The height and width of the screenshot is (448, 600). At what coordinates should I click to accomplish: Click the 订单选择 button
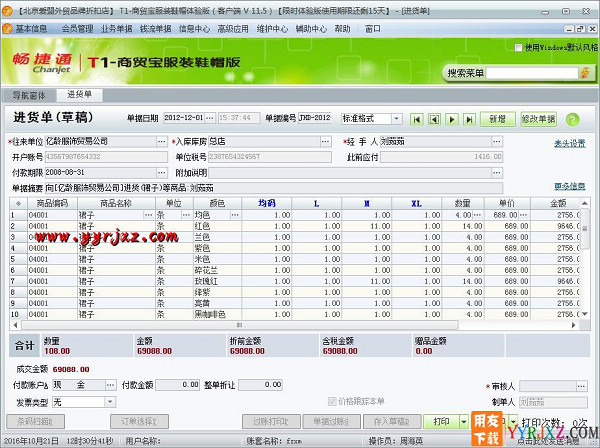pos(139,422)
